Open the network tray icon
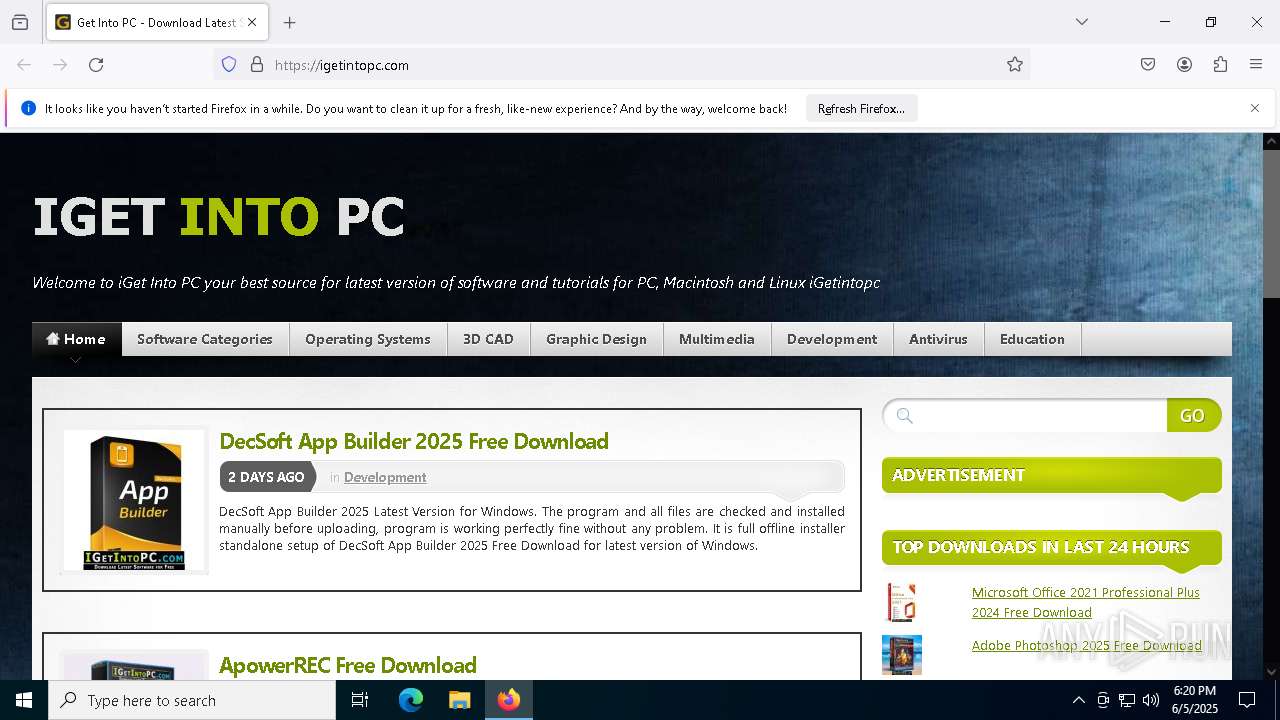The height and width of the screenshot is (720, 1280). 1127,700
